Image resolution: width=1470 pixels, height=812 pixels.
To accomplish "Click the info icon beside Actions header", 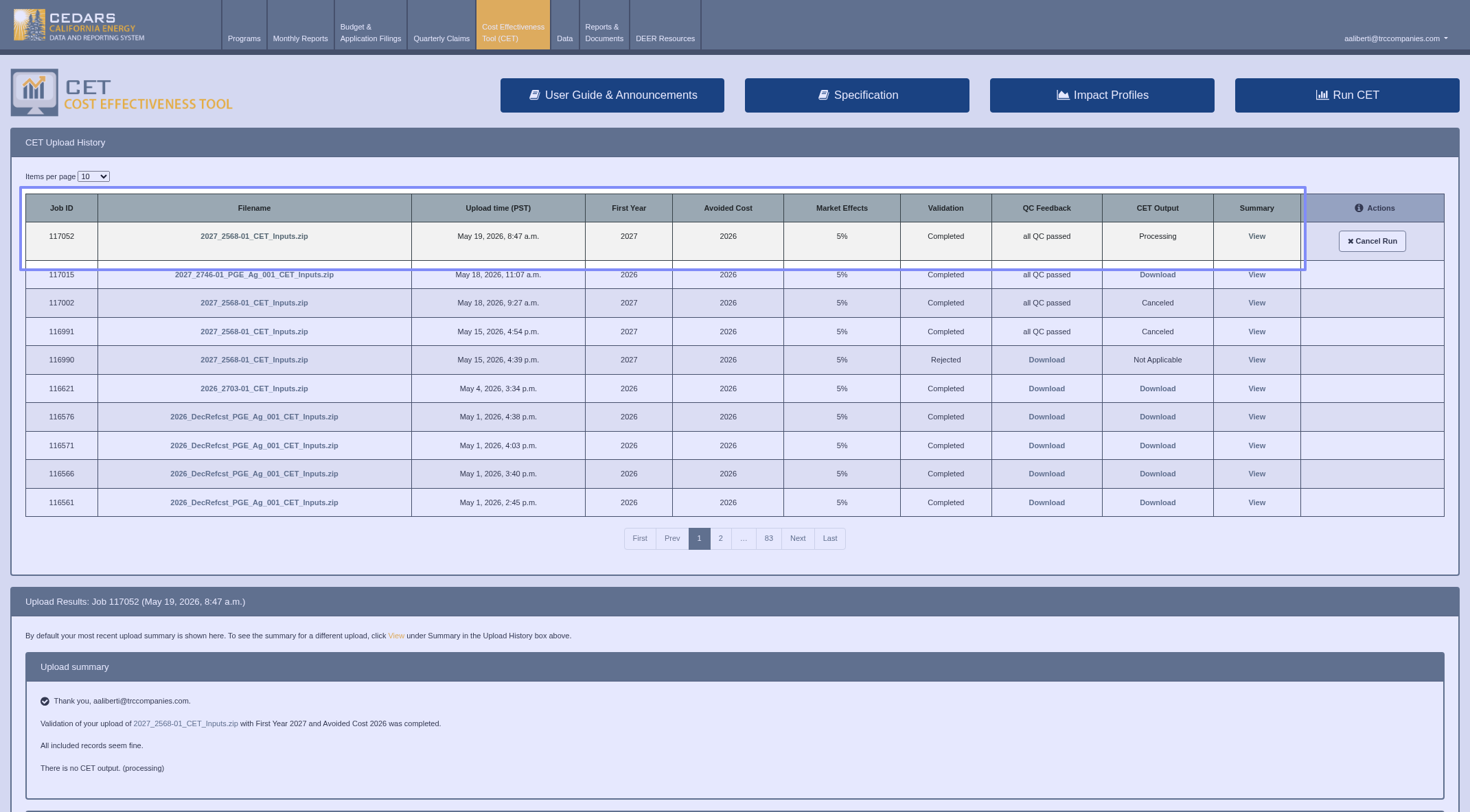I will 1359,208.
